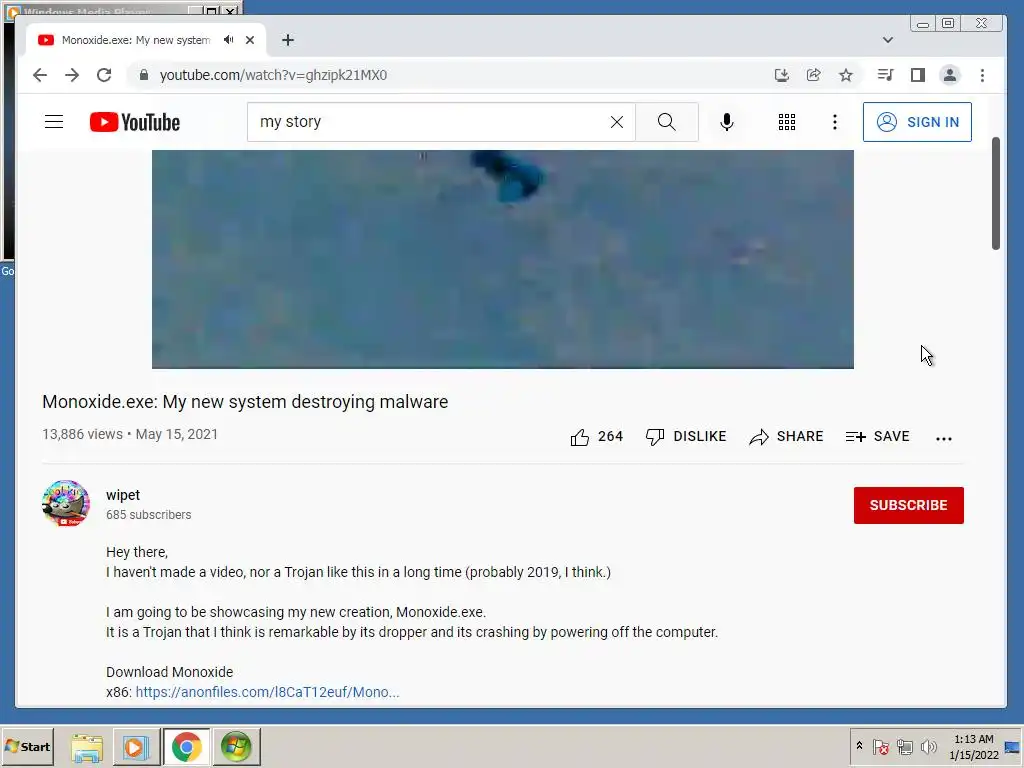Click the video title text
Screen dimensions: 1024x768
tap(245, 402)
